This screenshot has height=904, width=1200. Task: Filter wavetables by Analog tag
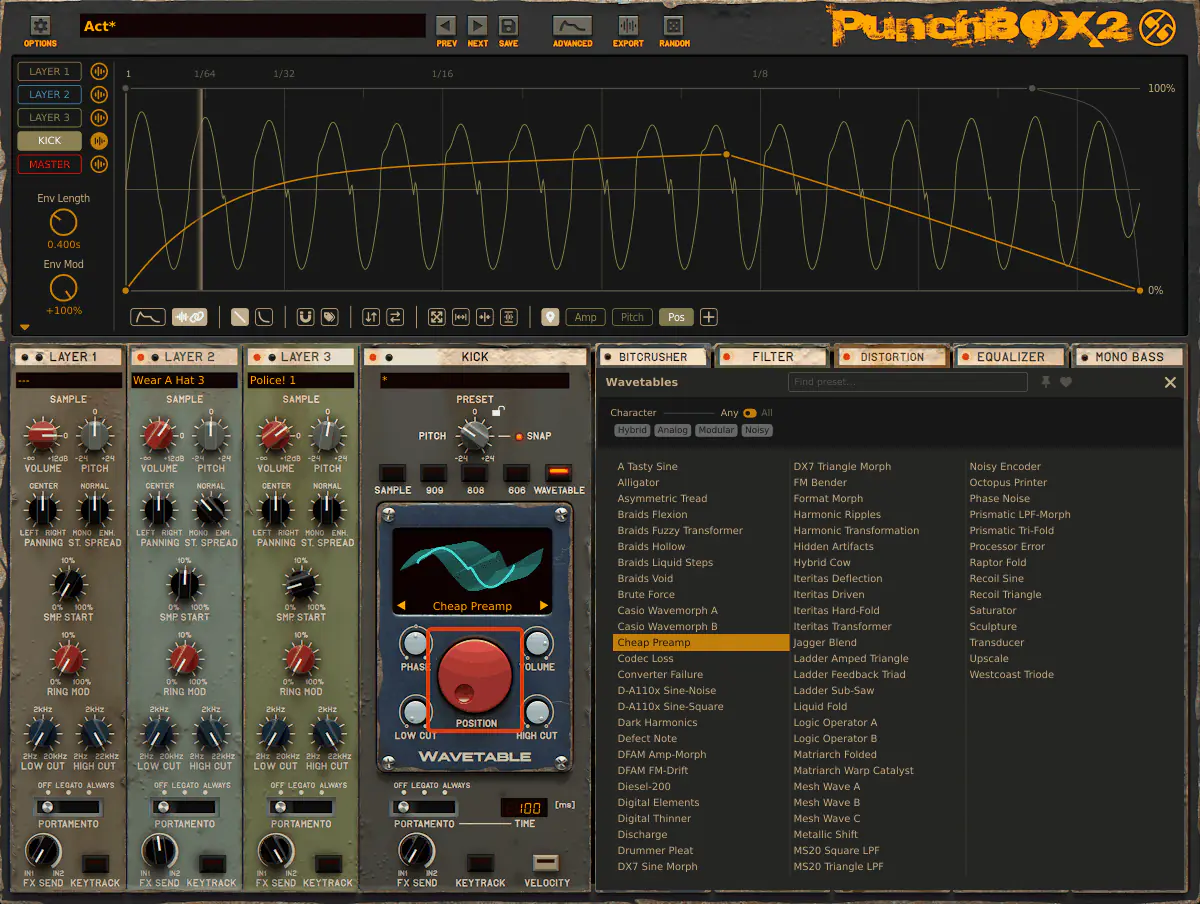click(x=673, y=430)
